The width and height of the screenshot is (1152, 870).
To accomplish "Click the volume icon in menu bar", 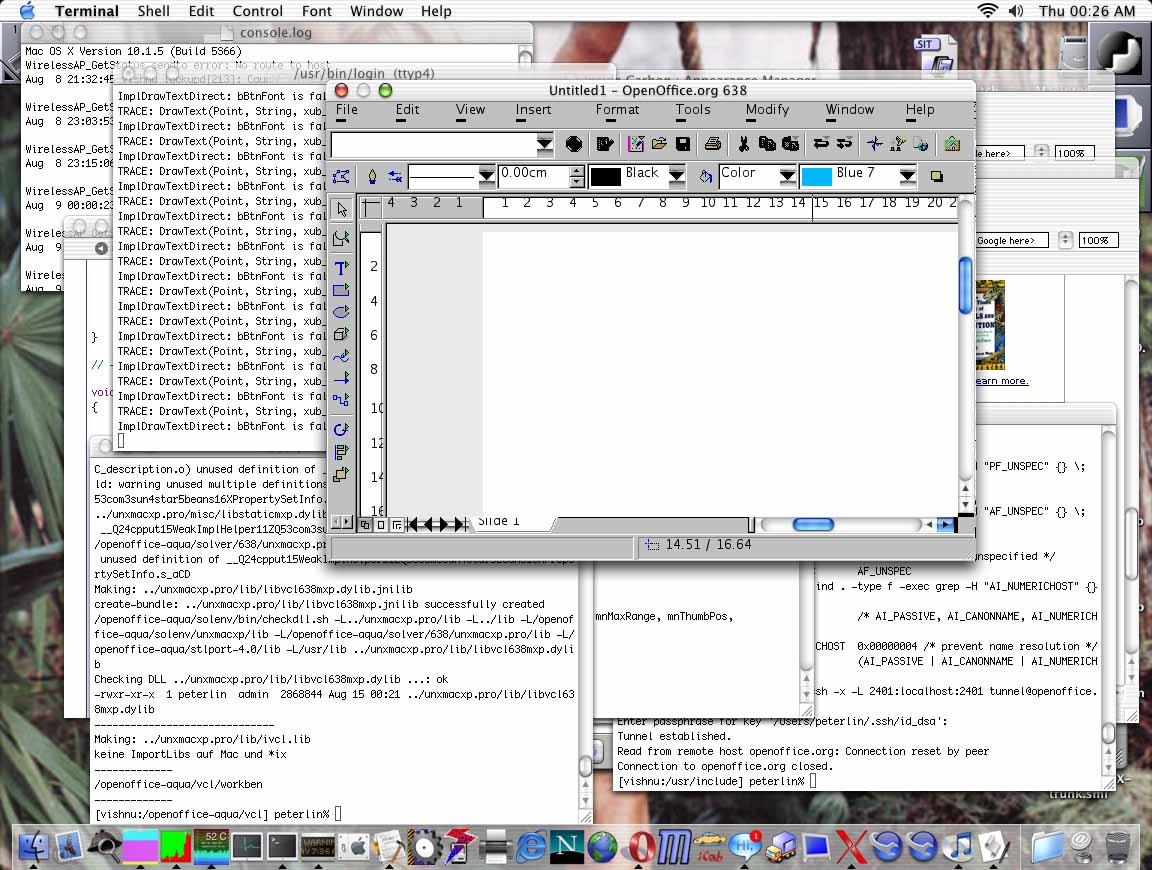I will pos(1016,11).
